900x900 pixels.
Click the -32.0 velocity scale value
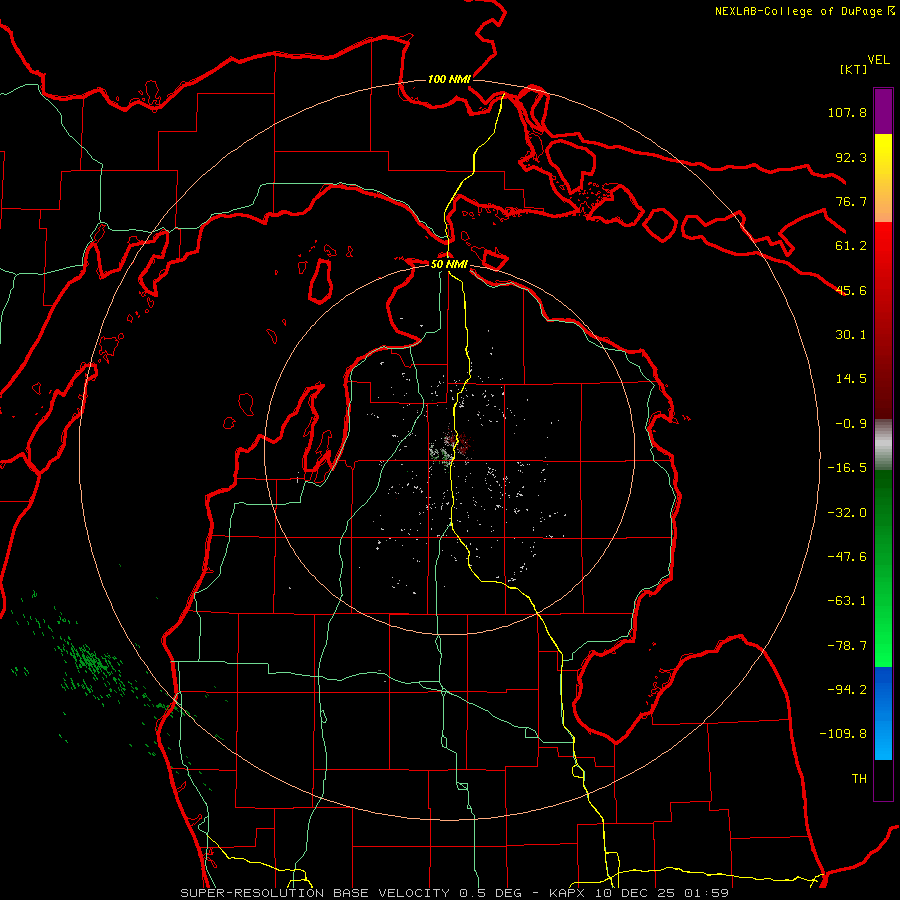pos(847,513)
